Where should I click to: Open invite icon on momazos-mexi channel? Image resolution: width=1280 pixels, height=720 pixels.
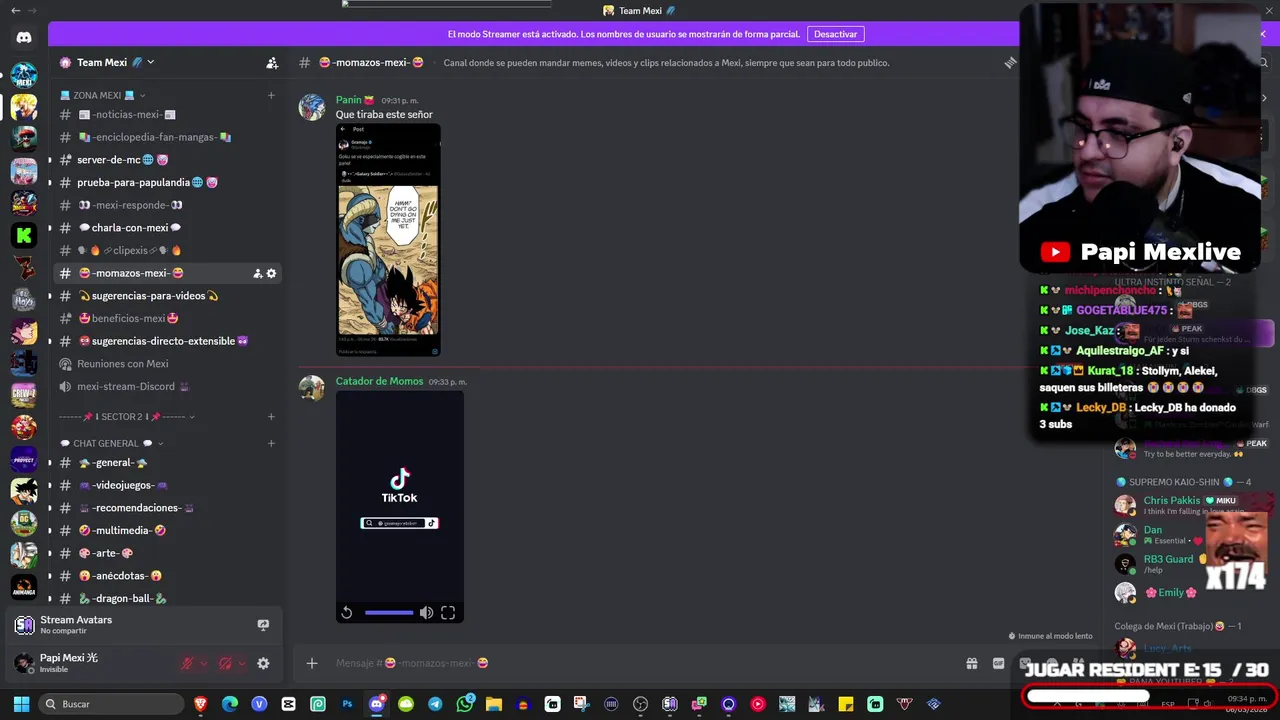click(x=258, y=273)
